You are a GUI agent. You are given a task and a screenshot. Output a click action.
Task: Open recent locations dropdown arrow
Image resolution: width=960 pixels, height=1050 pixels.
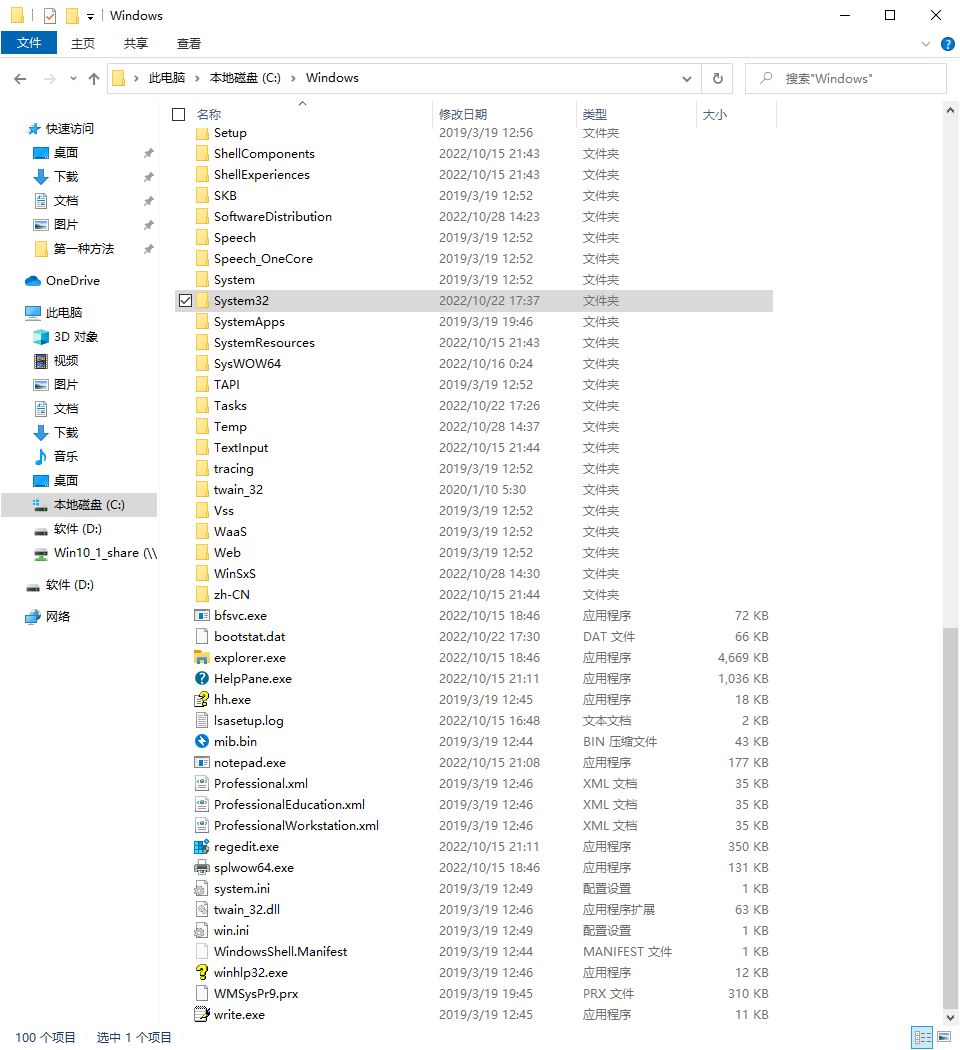click(73, 78)
